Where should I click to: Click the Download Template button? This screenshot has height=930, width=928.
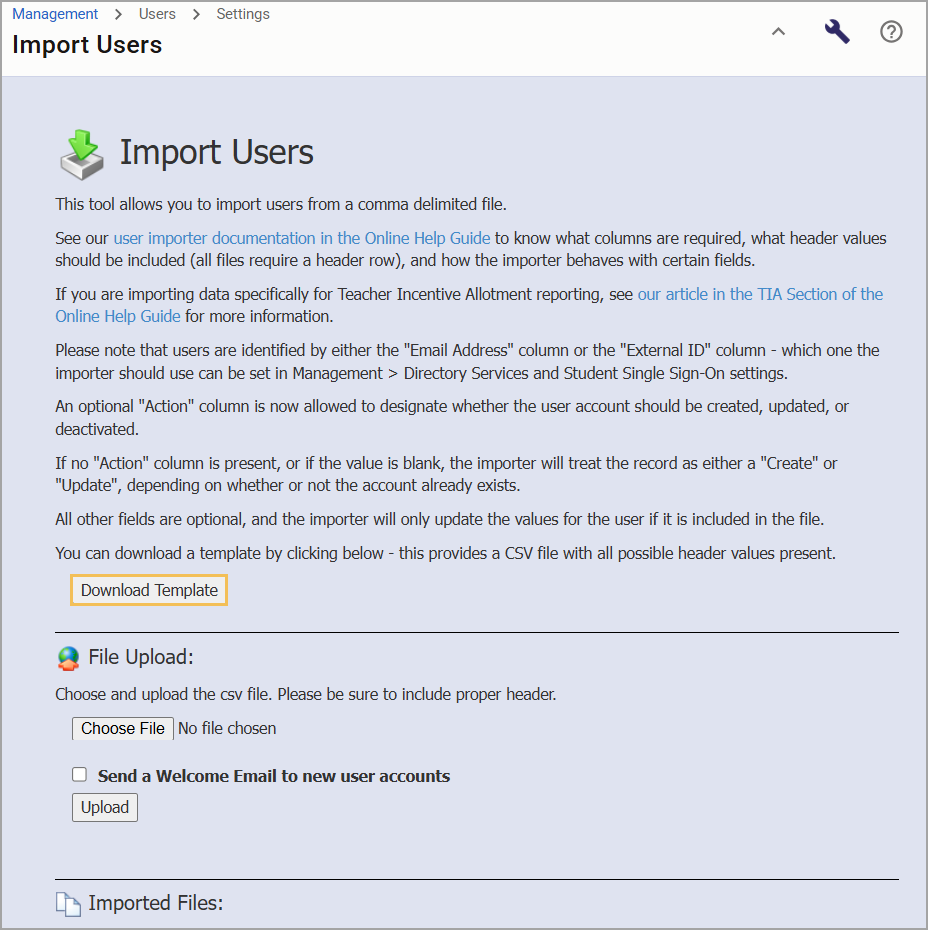149,590
